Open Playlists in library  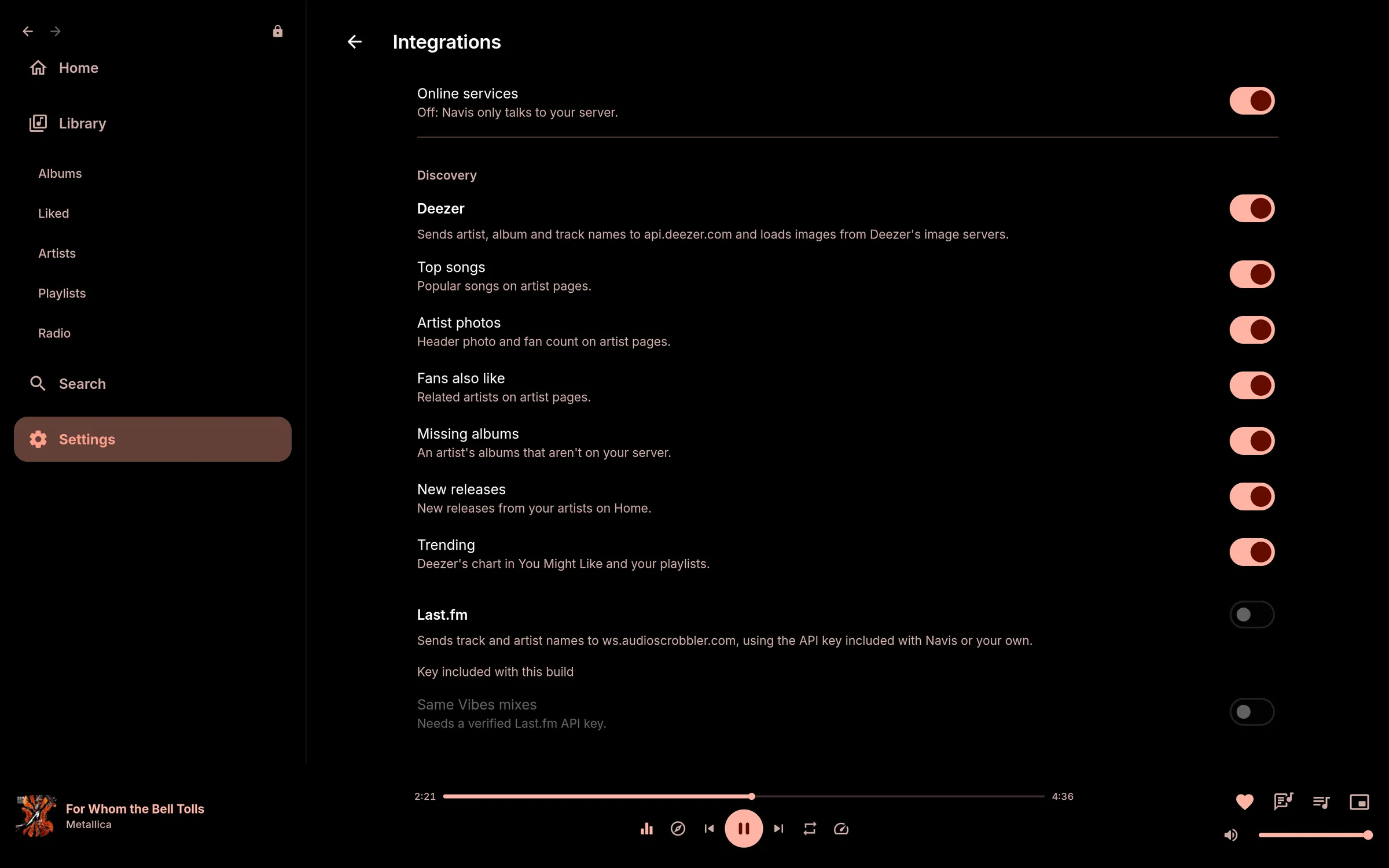62,293
